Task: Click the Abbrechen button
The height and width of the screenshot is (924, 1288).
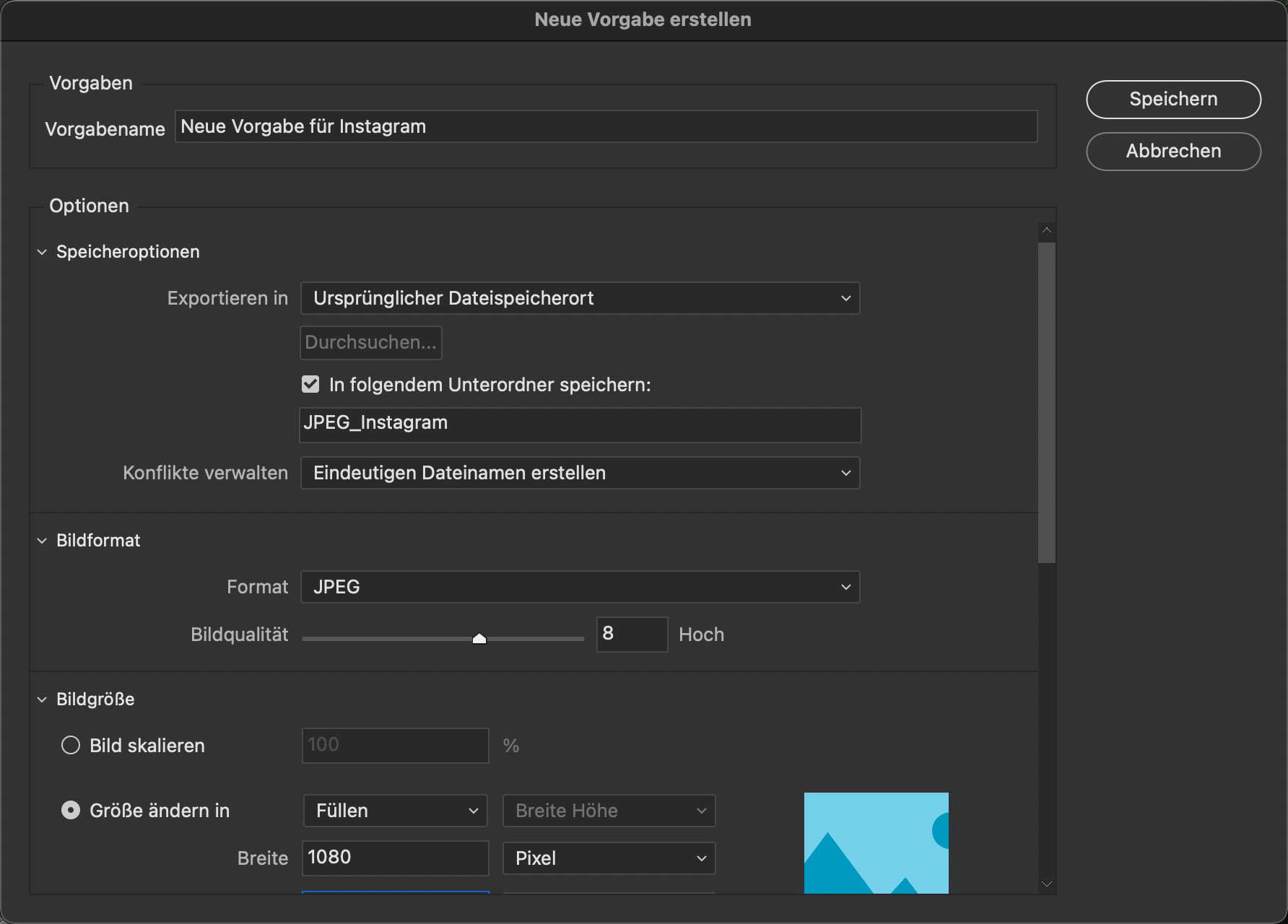Action: click(x=1173, y=152)
